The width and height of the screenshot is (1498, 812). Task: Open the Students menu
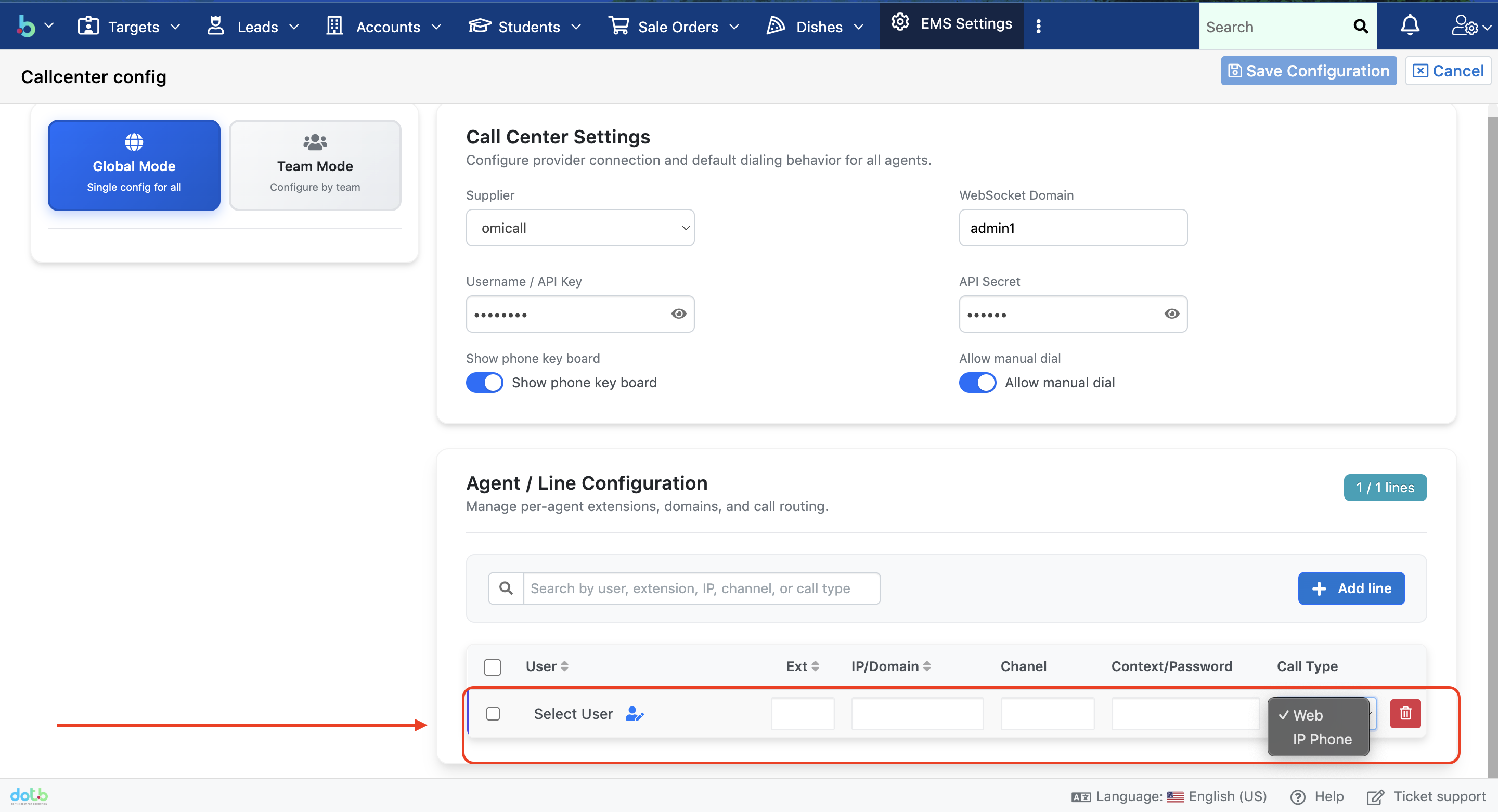(x=524, y=26)
